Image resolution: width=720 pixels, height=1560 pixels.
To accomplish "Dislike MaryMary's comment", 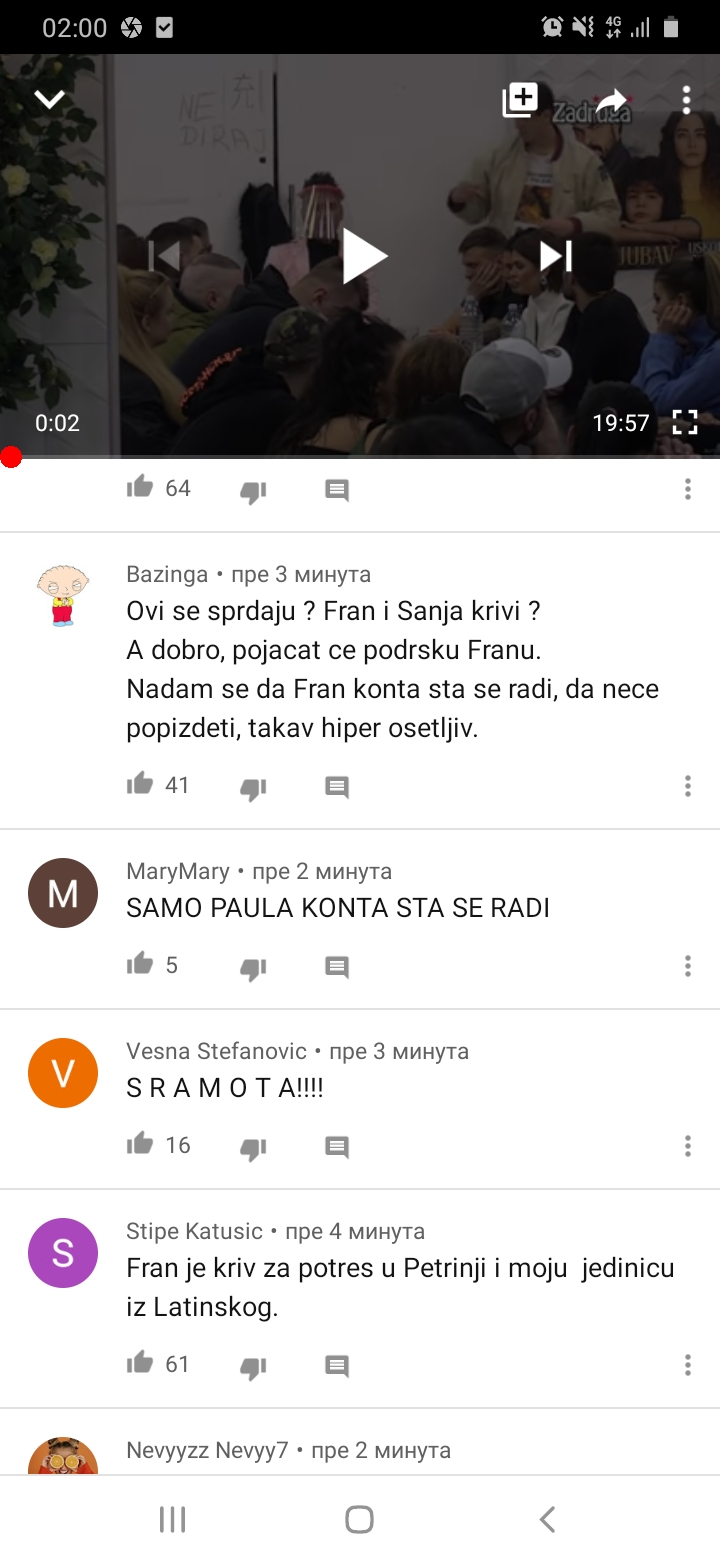I will coord(254,967).
